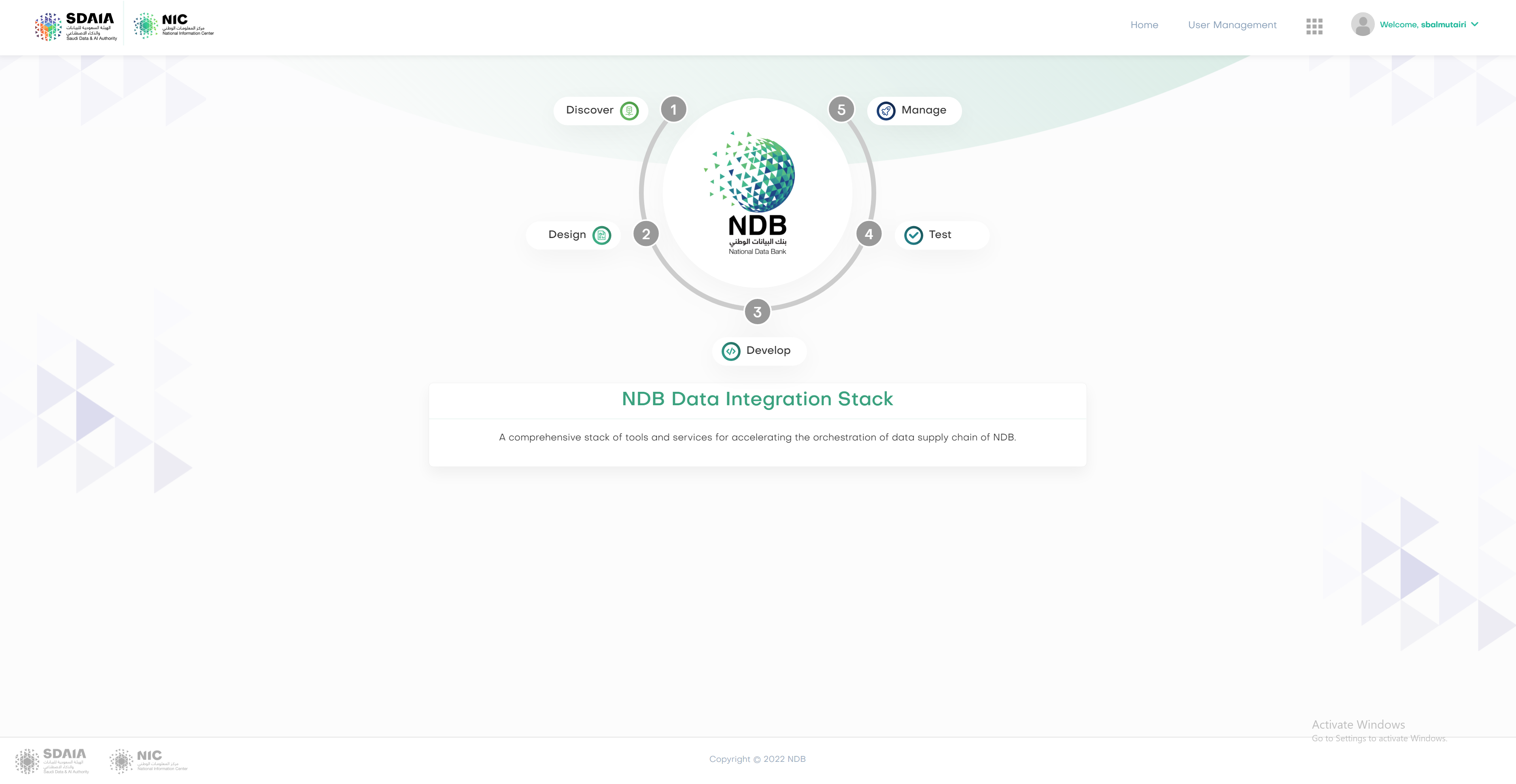Select step 3 circle on the ring
This screenshot has width=1516, height=784.
click(758, 312)
